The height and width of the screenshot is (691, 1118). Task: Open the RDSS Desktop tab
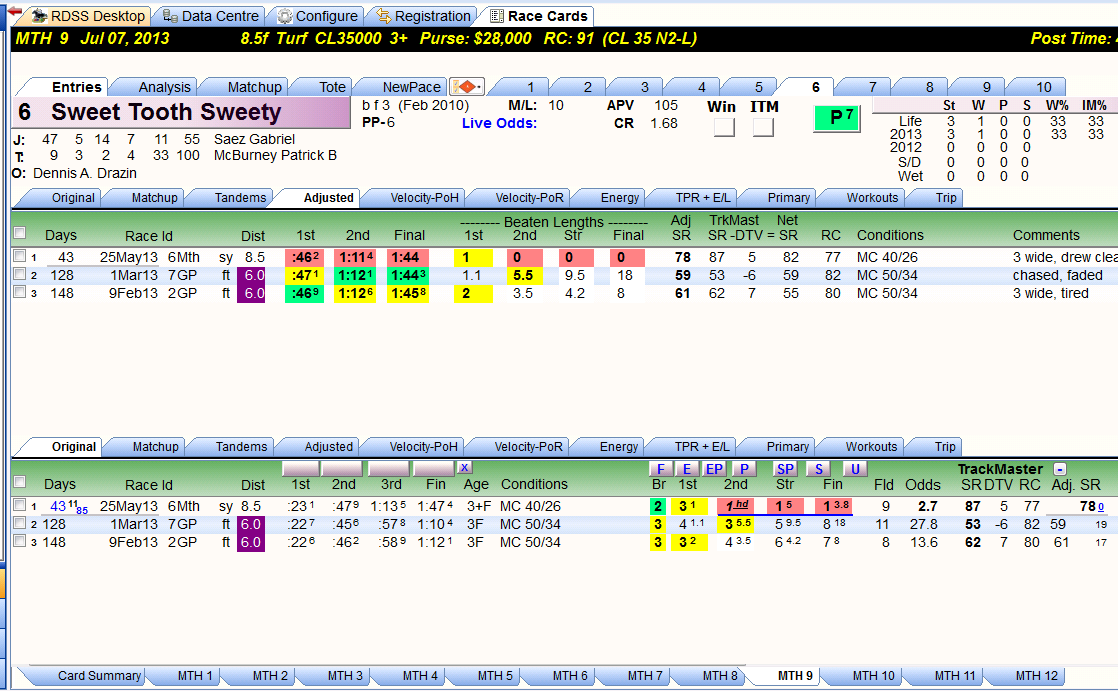click(89, 16)
